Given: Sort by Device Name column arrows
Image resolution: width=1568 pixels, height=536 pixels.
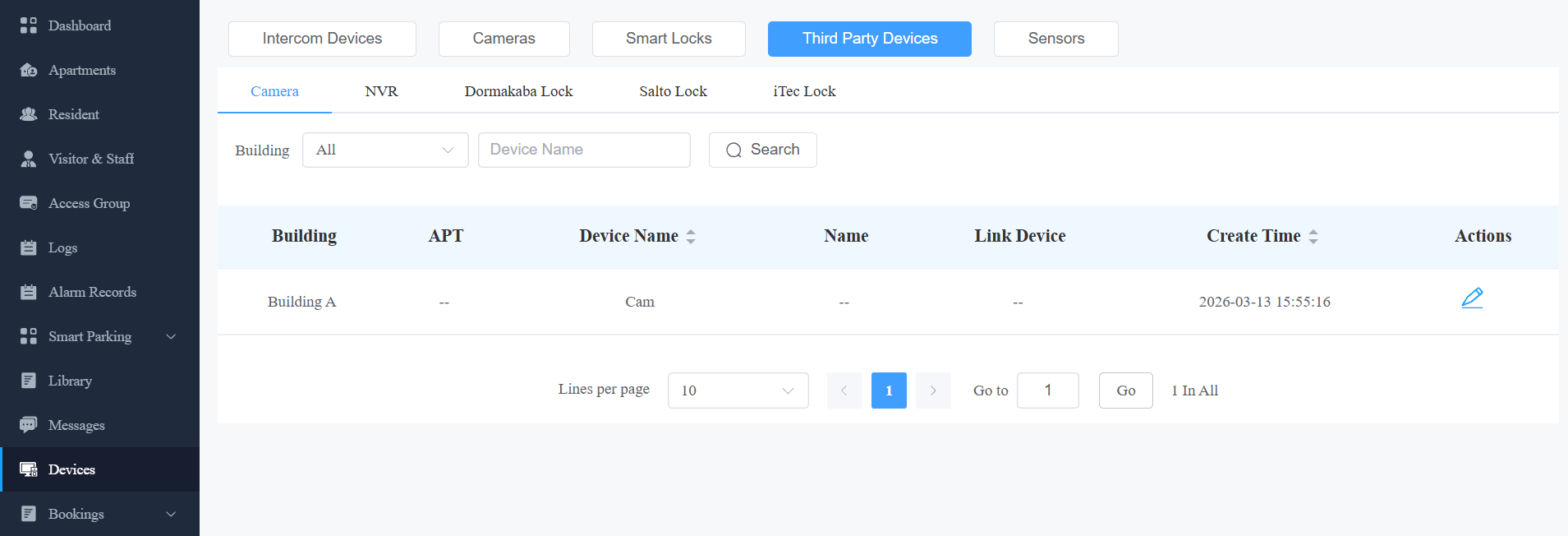Looking at the screenshot, I should click(691, 237).
